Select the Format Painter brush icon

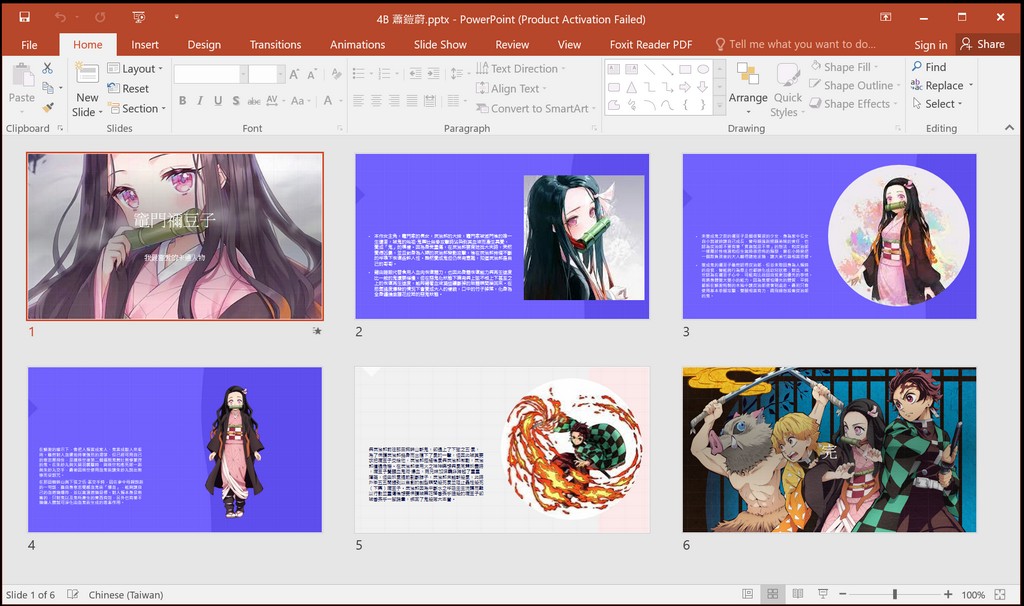pyautogui.click(x=48, y=107)
